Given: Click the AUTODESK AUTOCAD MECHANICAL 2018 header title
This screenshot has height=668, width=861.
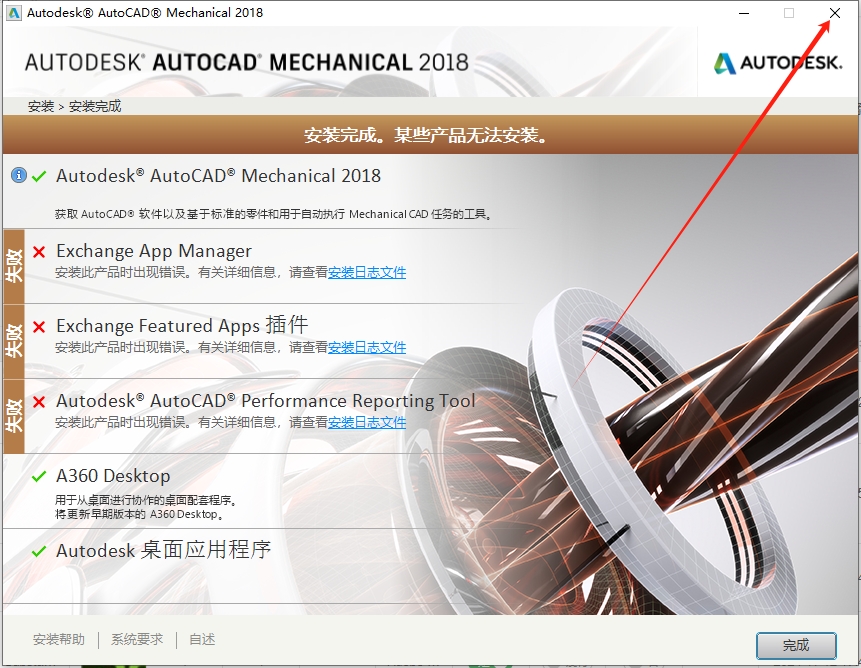Looking at the screenshot, I should click(x=247, y=62).
